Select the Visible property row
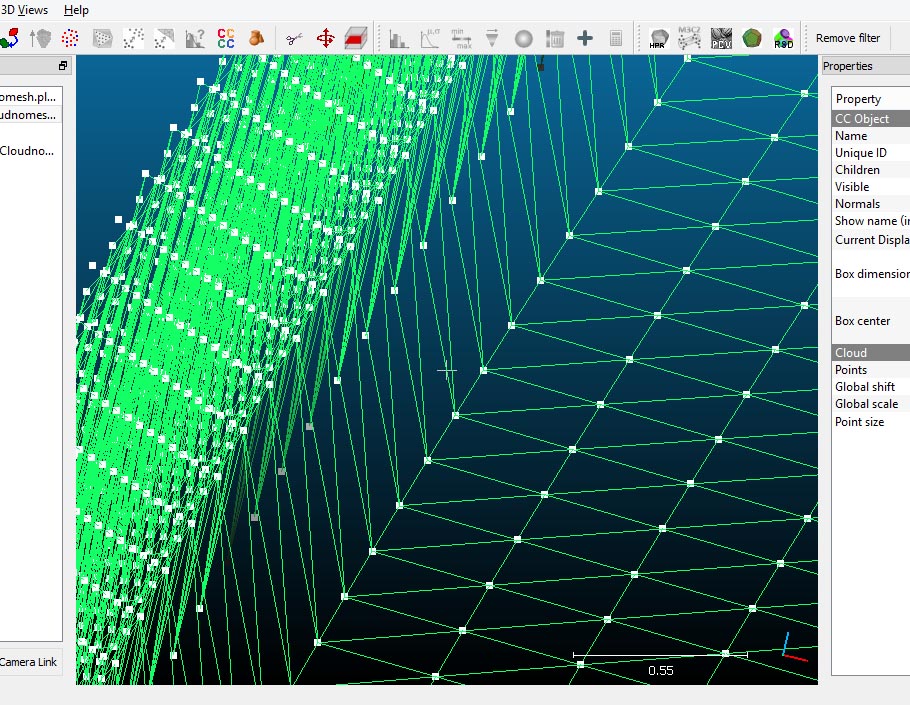The image size is (910, 705). click(852, 187)
